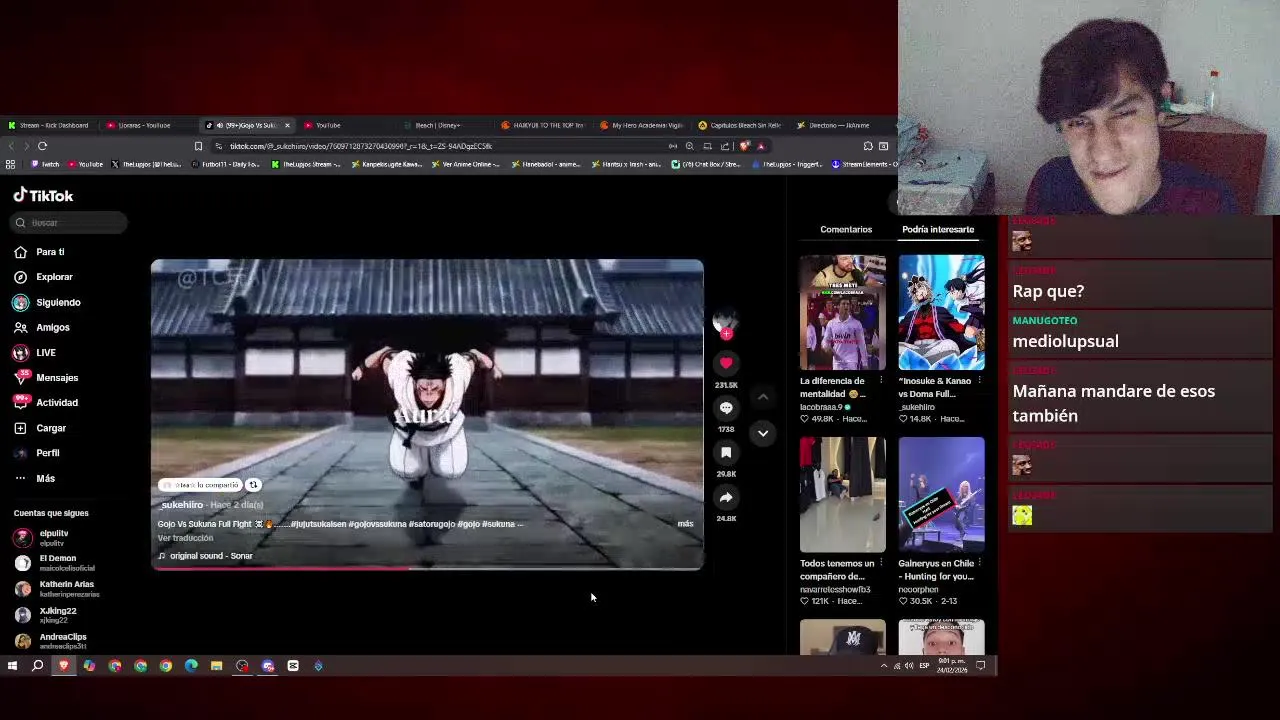The width and height of the screenshot is (1280, 720).
Task: Click the TikTok logo
Action: [x=43, y=196]
